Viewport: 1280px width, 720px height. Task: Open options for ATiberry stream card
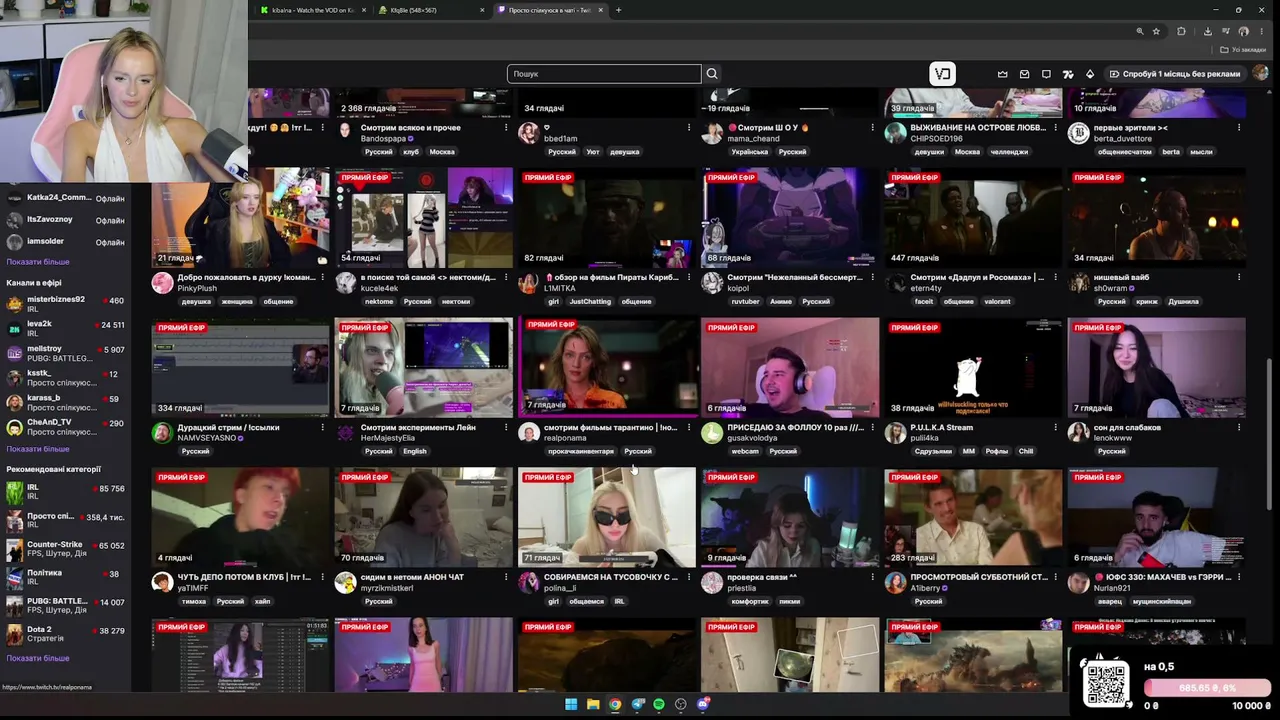(x=1055, y=577)
